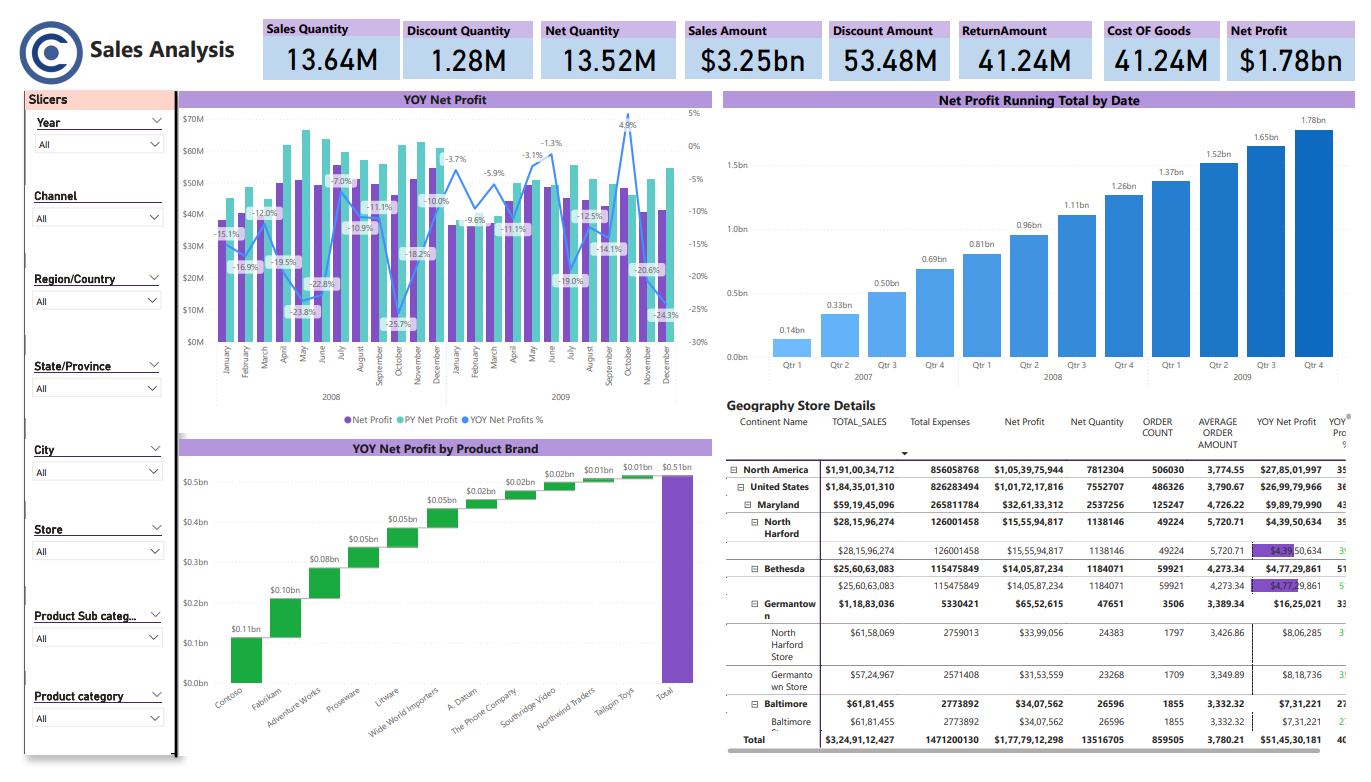
Task: Collapse the Maryland row expander
Action: (x=748, y=505)
